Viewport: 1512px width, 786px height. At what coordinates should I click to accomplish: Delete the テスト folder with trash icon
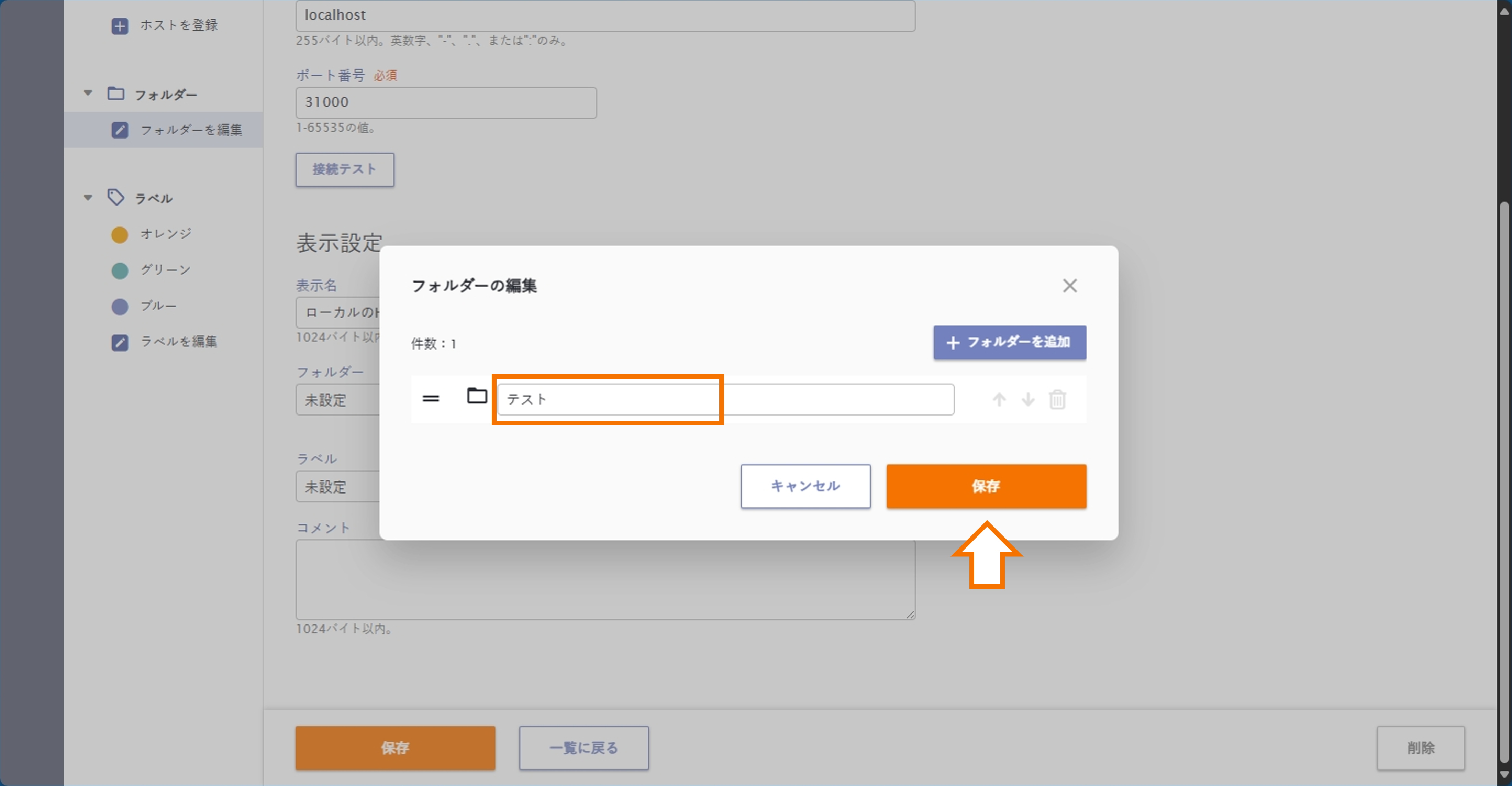point(1058,399)
